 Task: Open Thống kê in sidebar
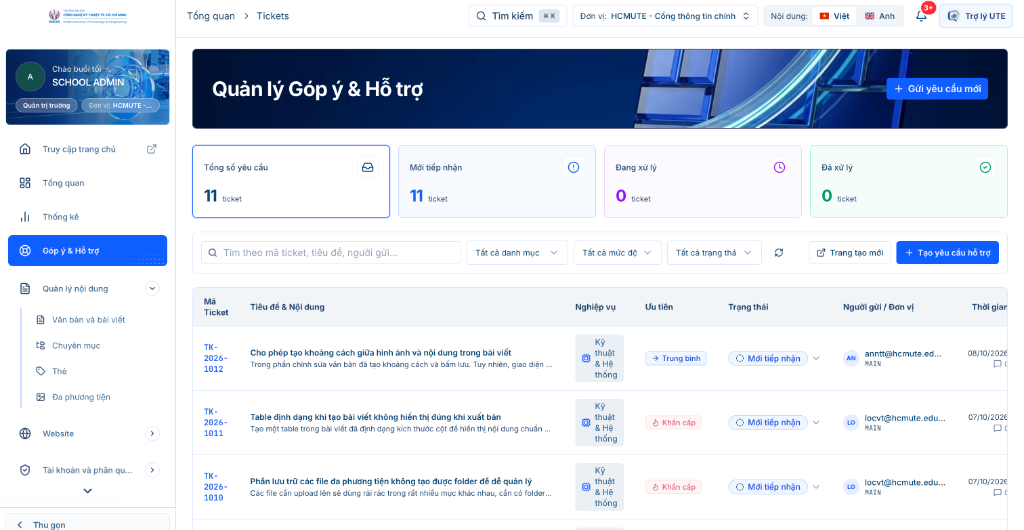click(88, 217)
